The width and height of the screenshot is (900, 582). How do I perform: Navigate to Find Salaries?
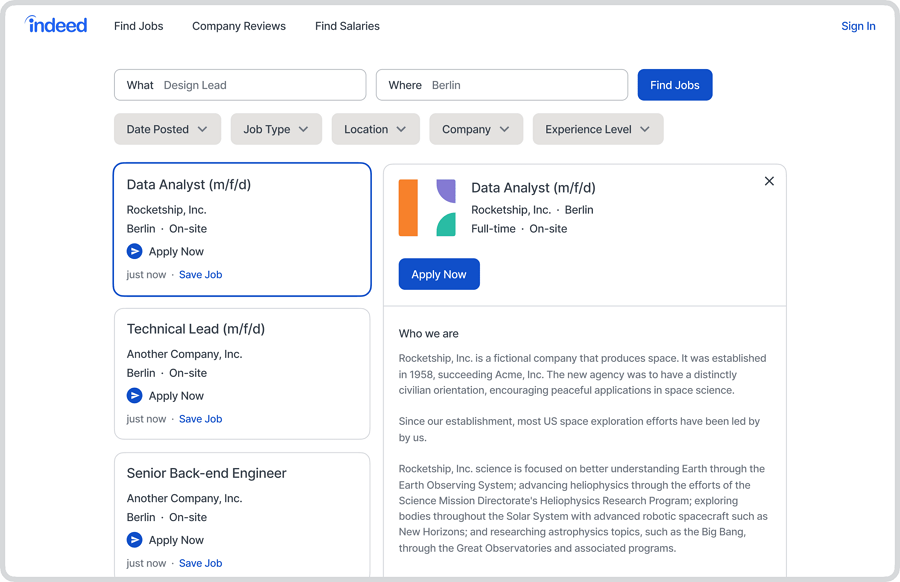(x=347, y=26)
